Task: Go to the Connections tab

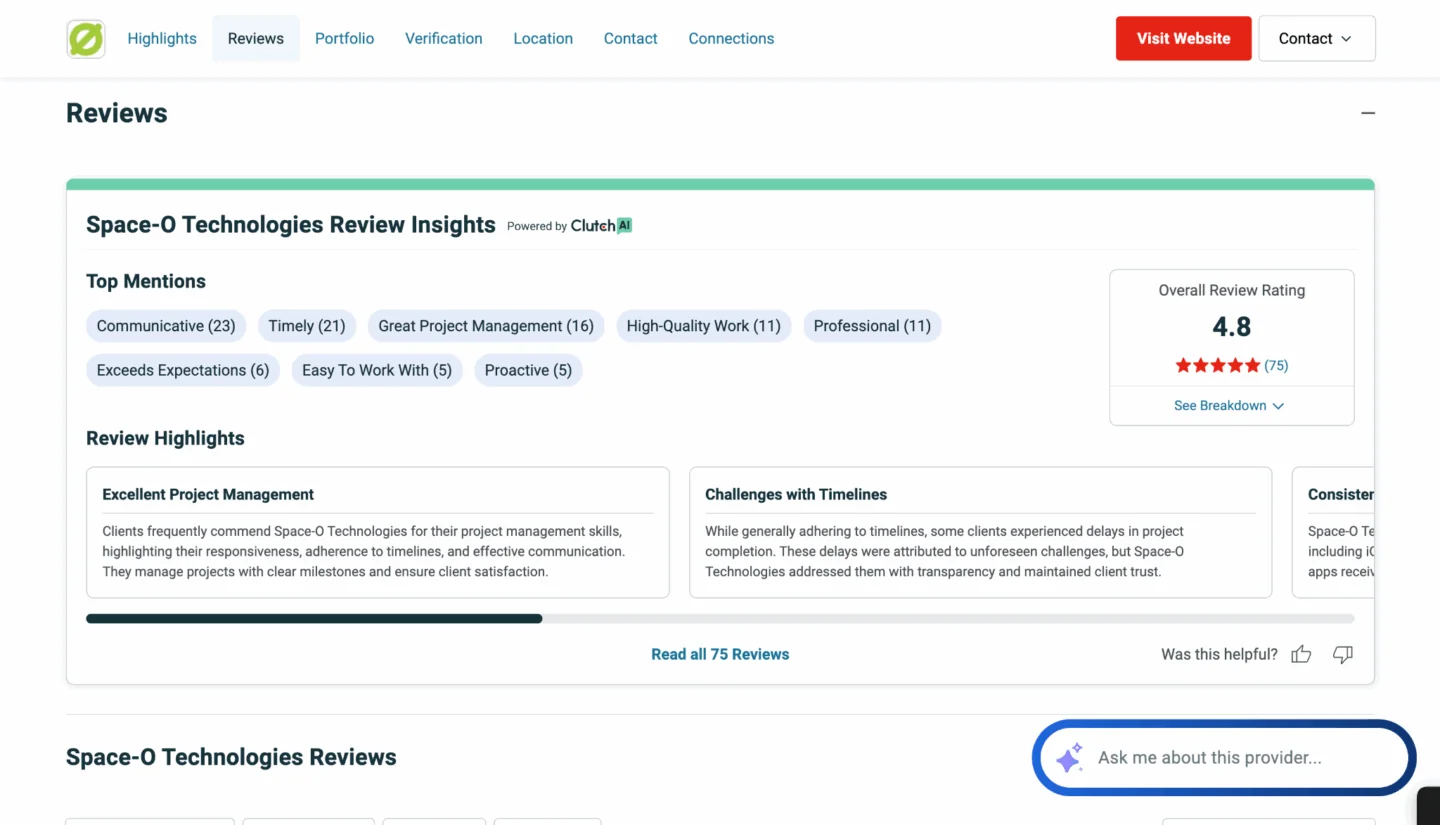Action: tap(731, 38)
